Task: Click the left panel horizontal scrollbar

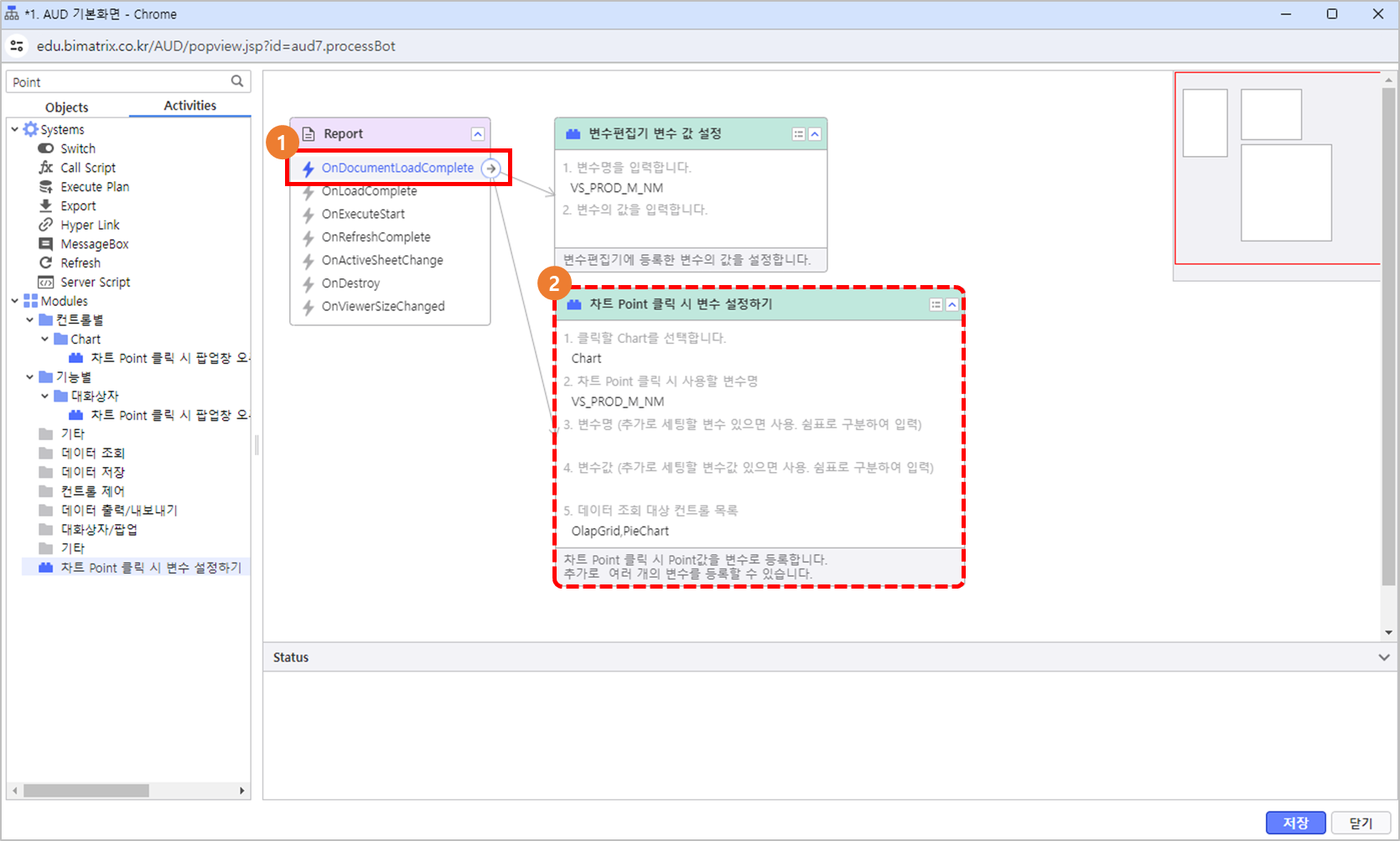Action: (86, 791)
